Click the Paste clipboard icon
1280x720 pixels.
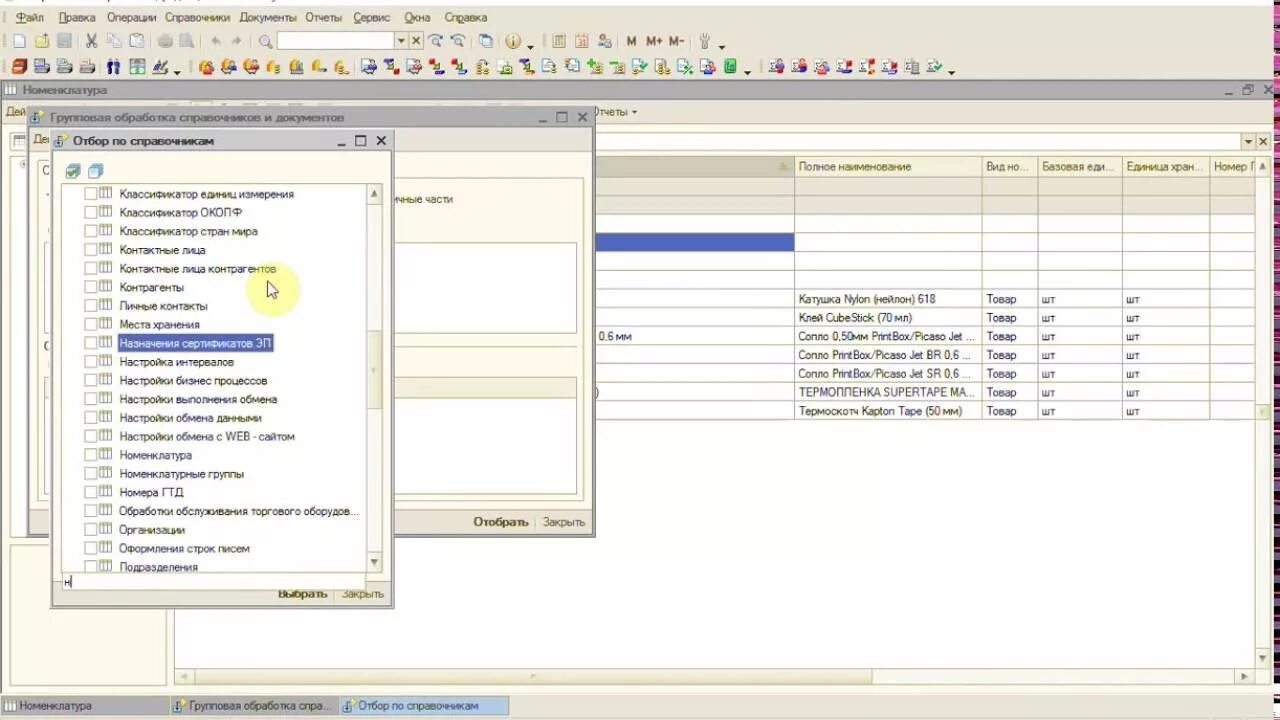coord(136,41)
